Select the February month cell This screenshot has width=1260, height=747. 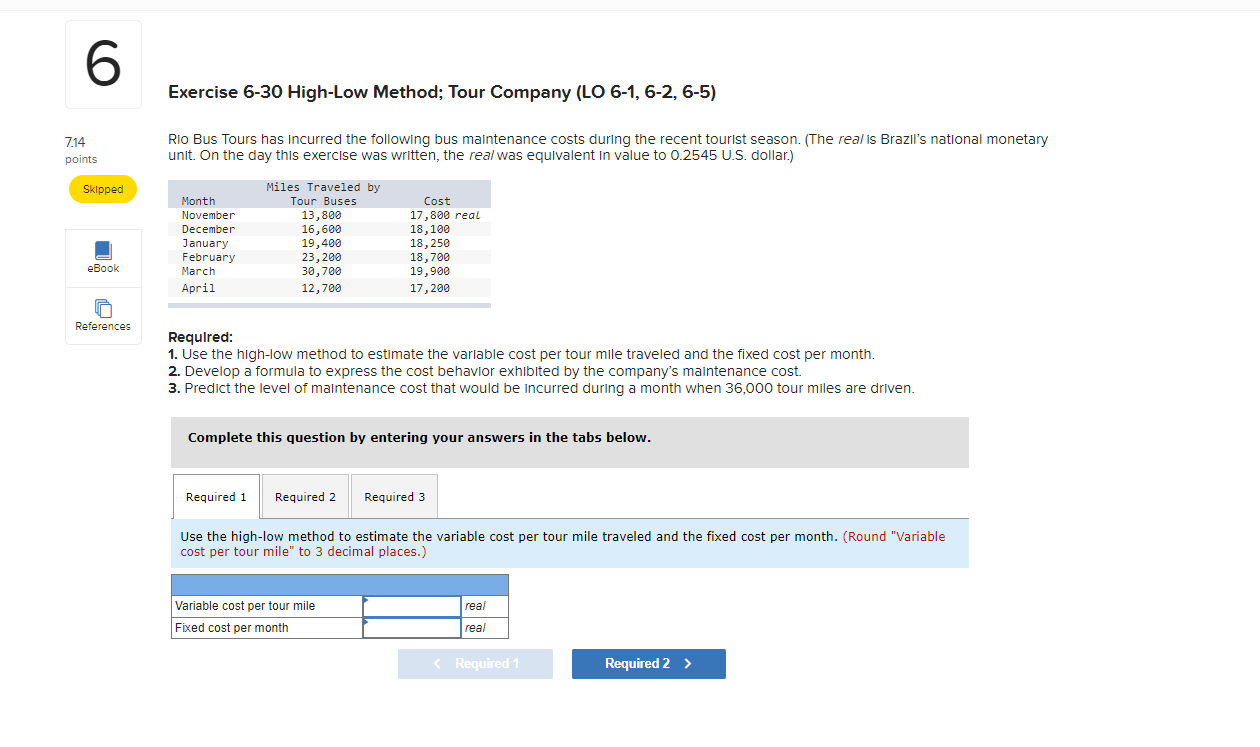point(208,257)
